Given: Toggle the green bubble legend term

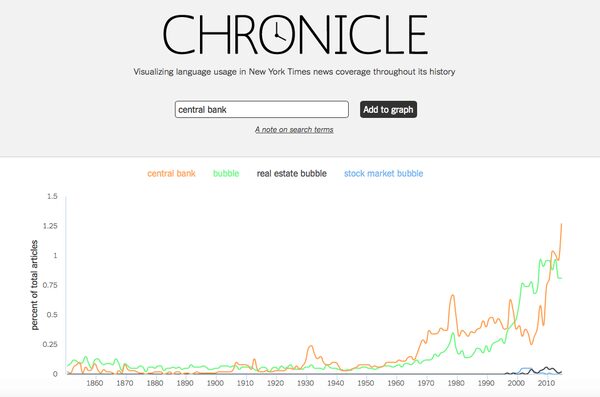Looking at the screenshot, I should [x=226, y=173].
